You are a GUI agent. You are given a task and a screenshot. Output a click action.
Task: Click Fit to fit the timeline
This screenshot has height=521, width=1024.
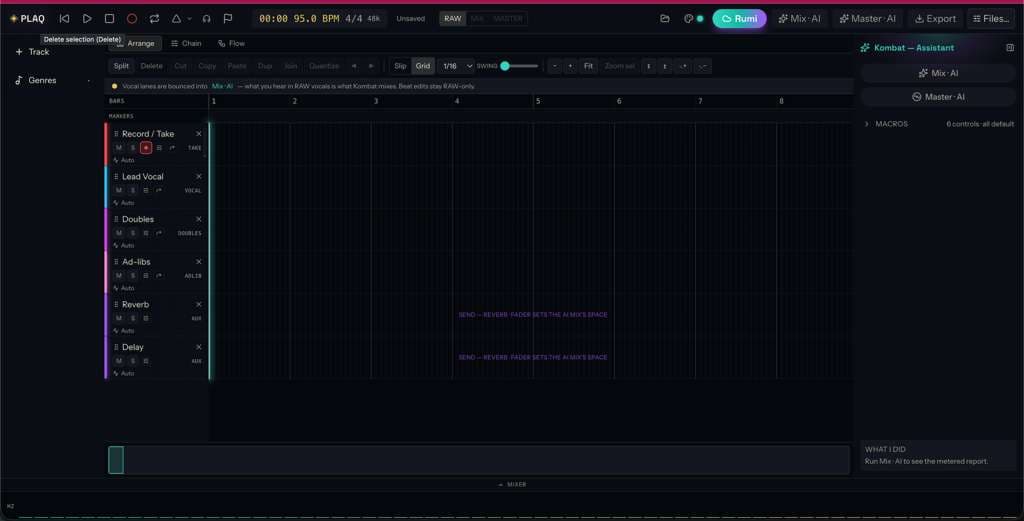pyautogui.click(x=588, y=66)
